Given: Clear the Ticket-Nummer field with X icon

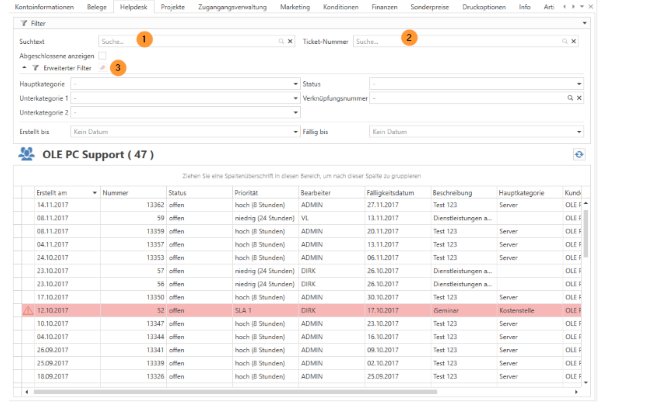Looking at the screenshot, I should 575,42.
